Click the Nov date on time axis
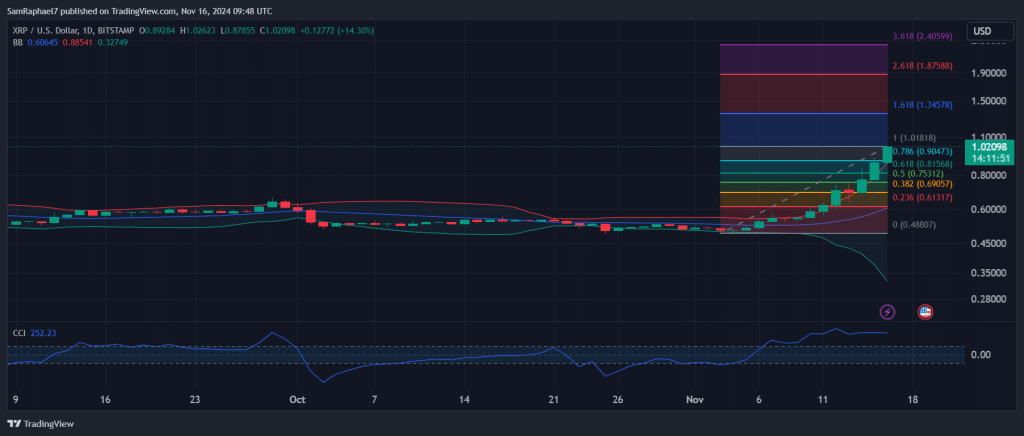This screenshot has height=436, width=1024. (x=696, y=399)
